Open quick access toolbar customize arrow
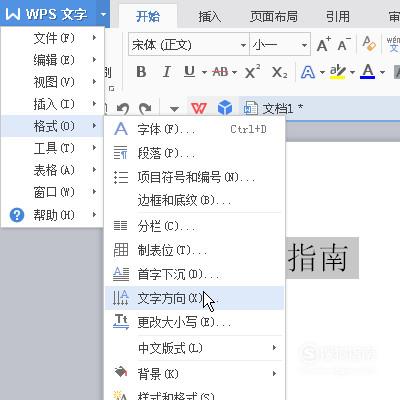The image size is (400, 400). (174, 109)
